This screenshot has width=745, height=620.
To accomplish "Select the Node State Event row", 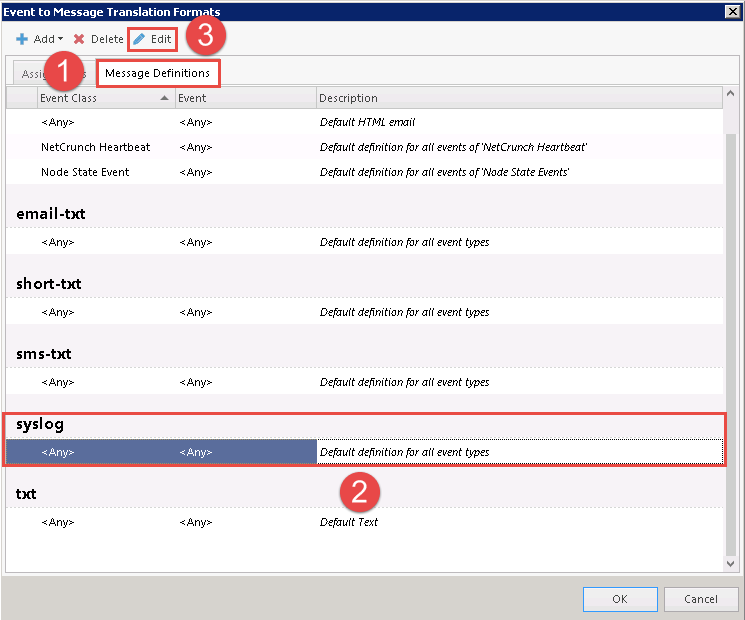I will tap(364, 172).
